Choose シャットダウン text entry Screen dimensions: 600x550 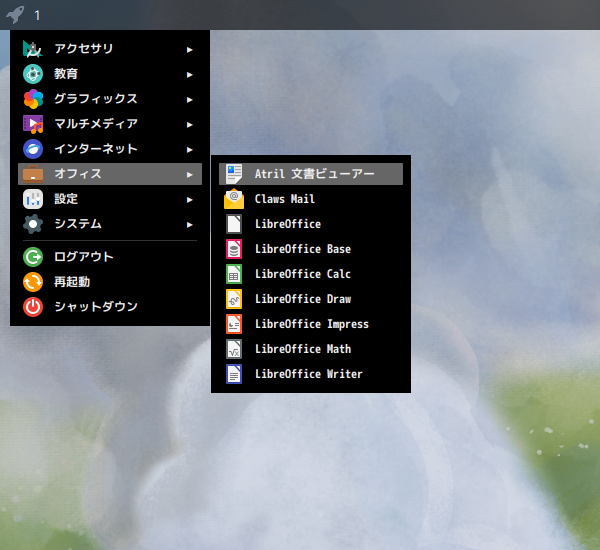point(96,307)
